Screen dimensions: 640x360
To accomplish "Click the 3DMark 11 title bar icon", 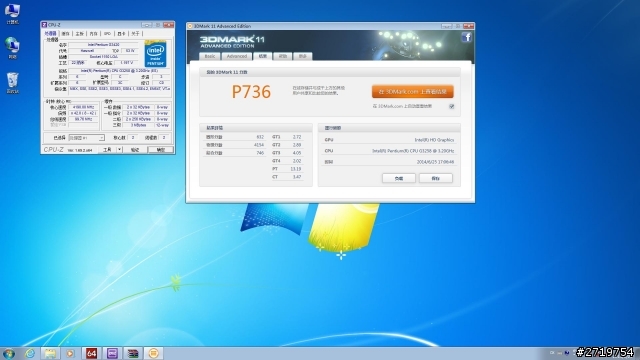I will [190, 26].
